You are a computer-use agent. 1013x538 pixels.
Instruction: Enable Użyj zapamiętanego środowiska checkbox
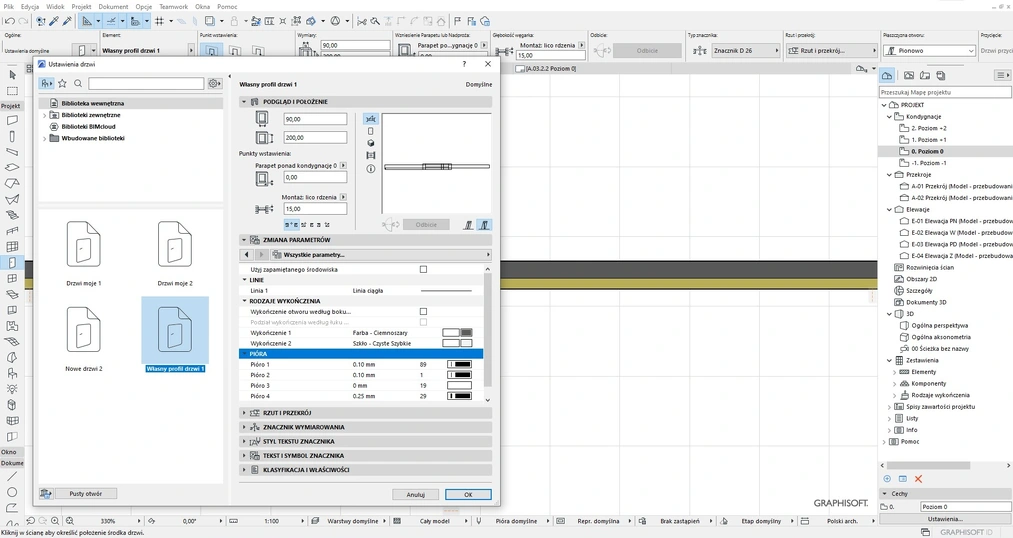point(423,269)
